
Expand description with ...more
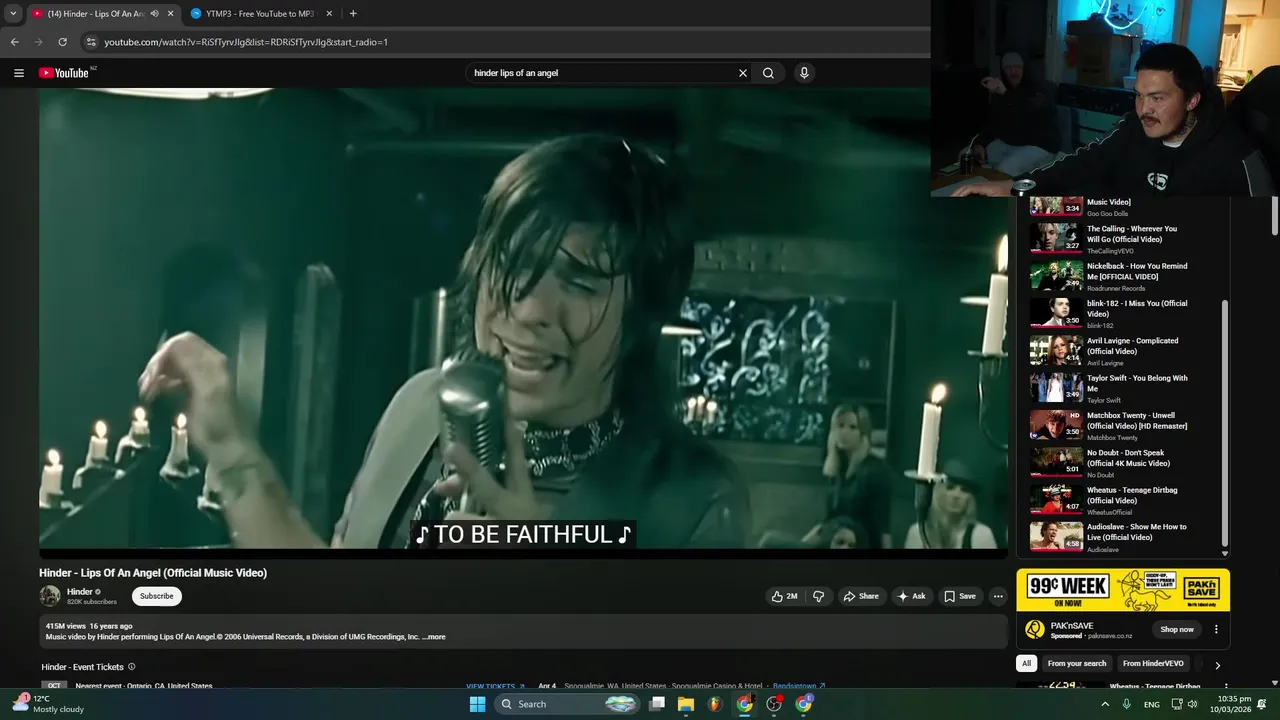(x=434, y=637)
